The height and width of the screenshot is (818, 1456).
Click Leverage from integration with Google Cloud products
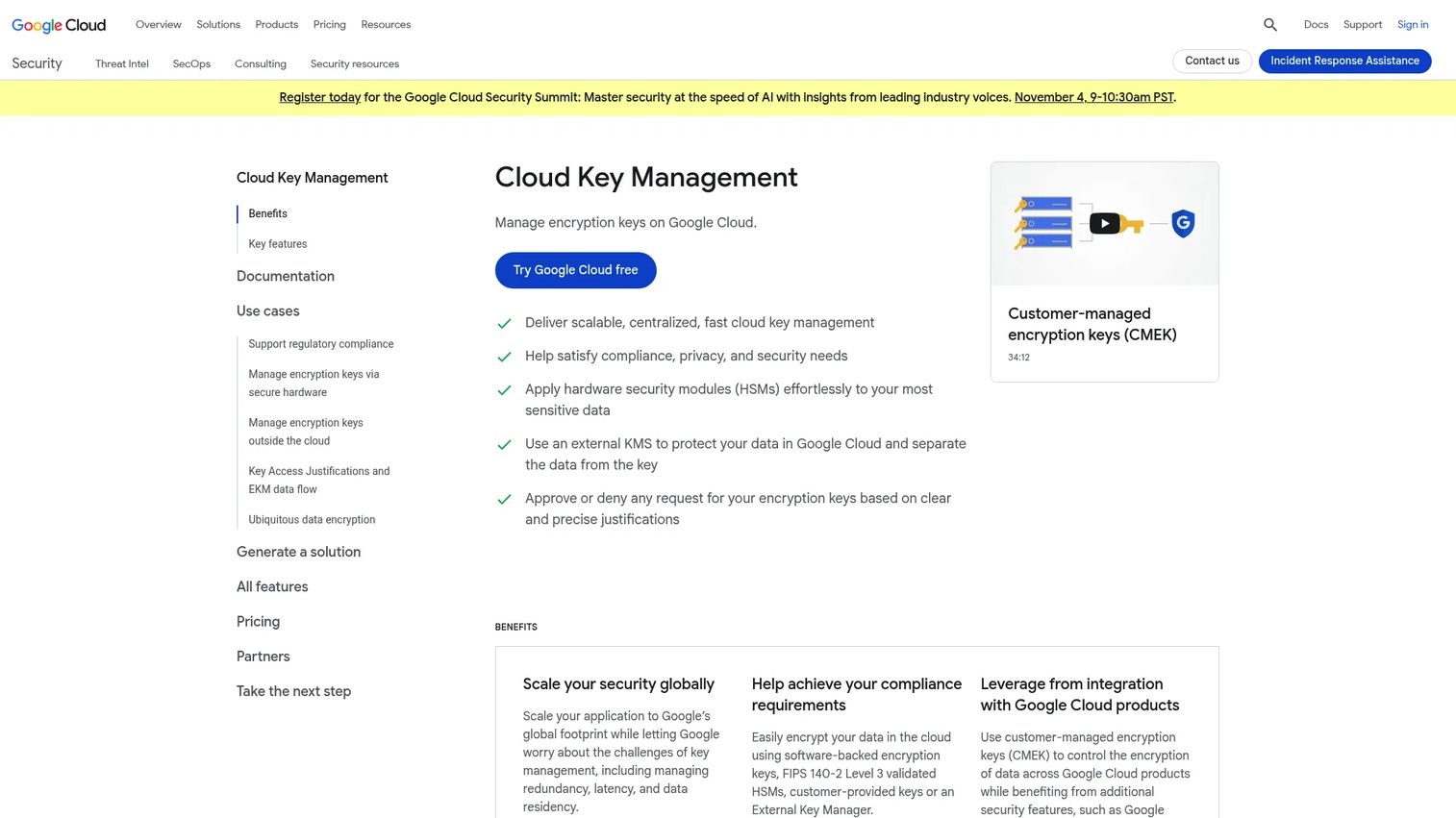[1080, 695]
